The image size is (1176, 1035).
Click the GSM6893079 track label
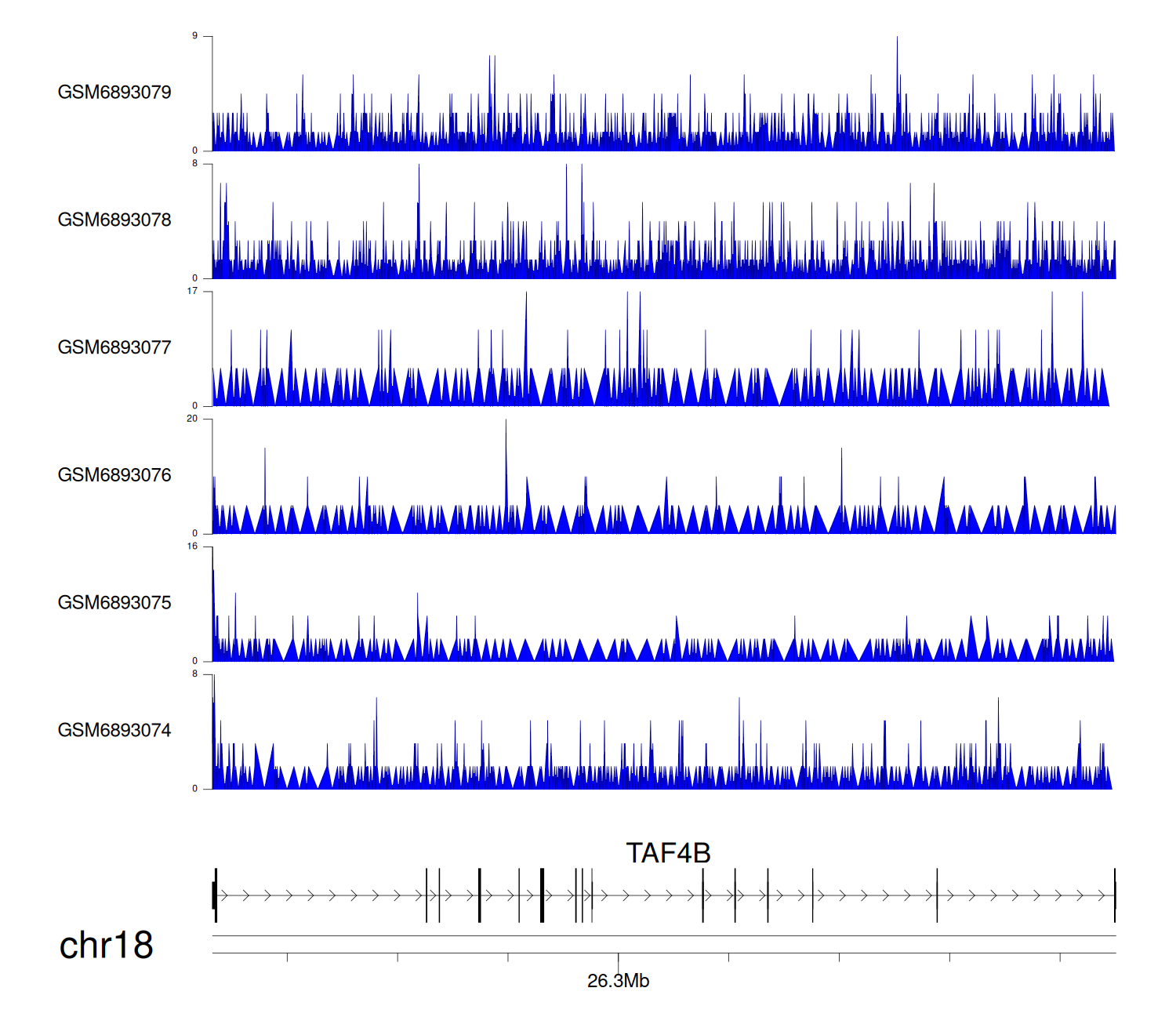pyautogui.click(x=114, y=93)
